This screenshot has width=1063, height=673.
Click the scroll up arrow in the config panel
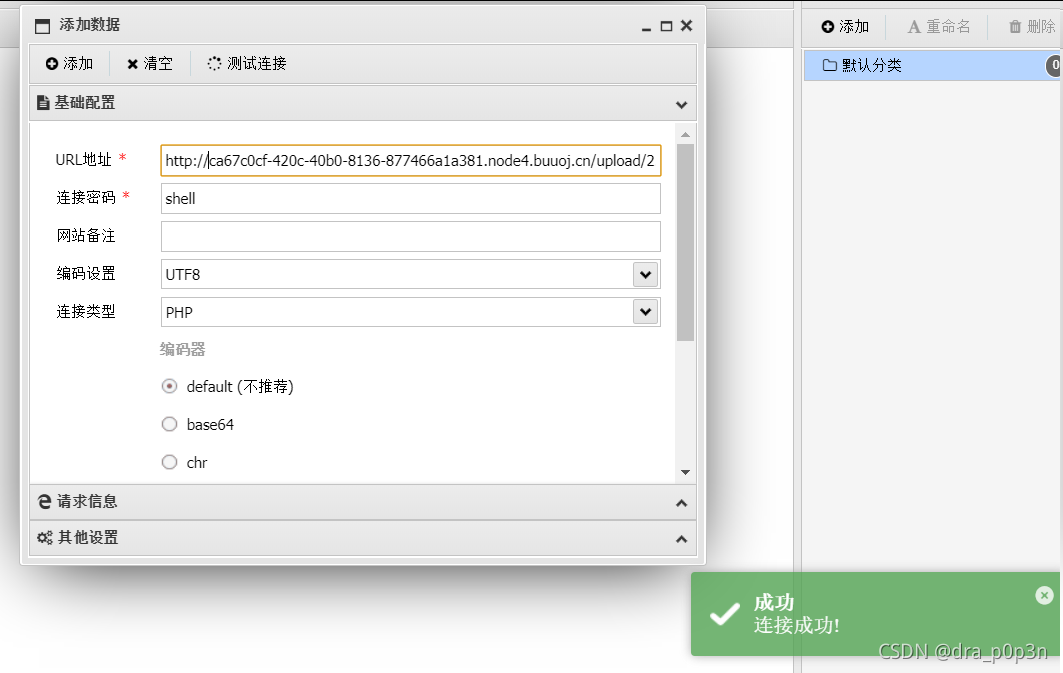[685, 134]
